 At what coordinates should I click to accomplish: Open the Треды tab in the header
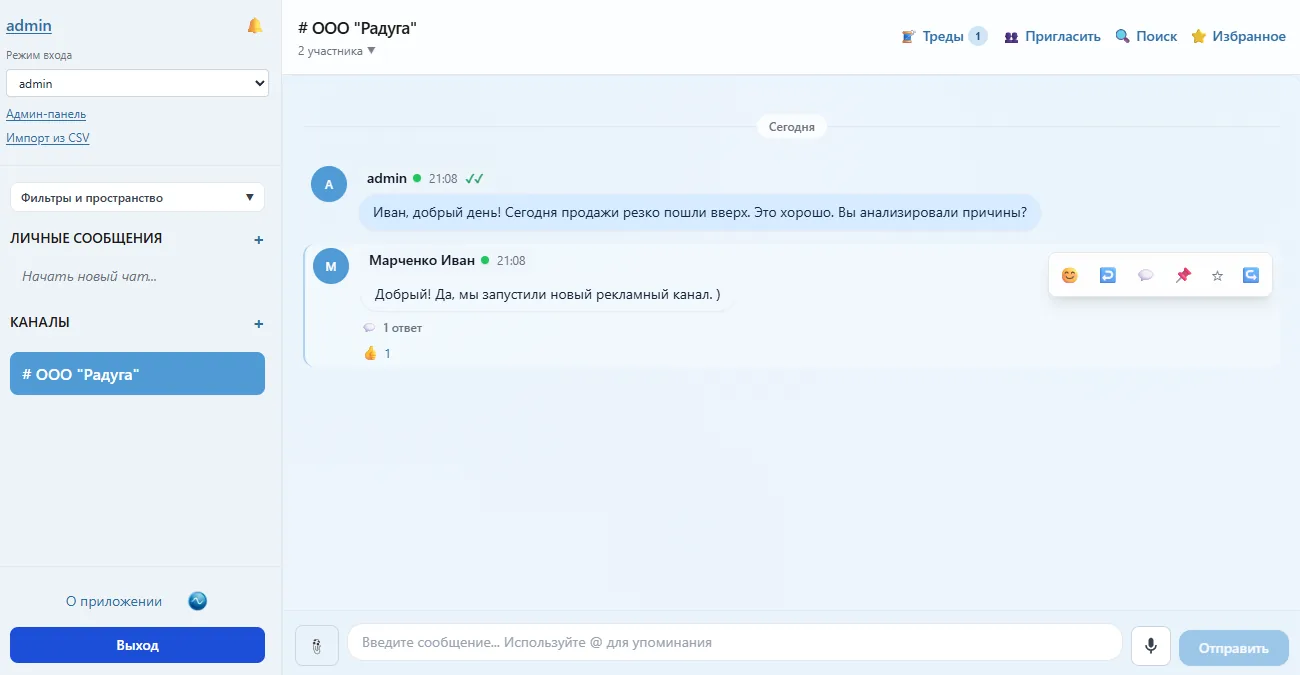pyautogui.click(x=944, y=36)
